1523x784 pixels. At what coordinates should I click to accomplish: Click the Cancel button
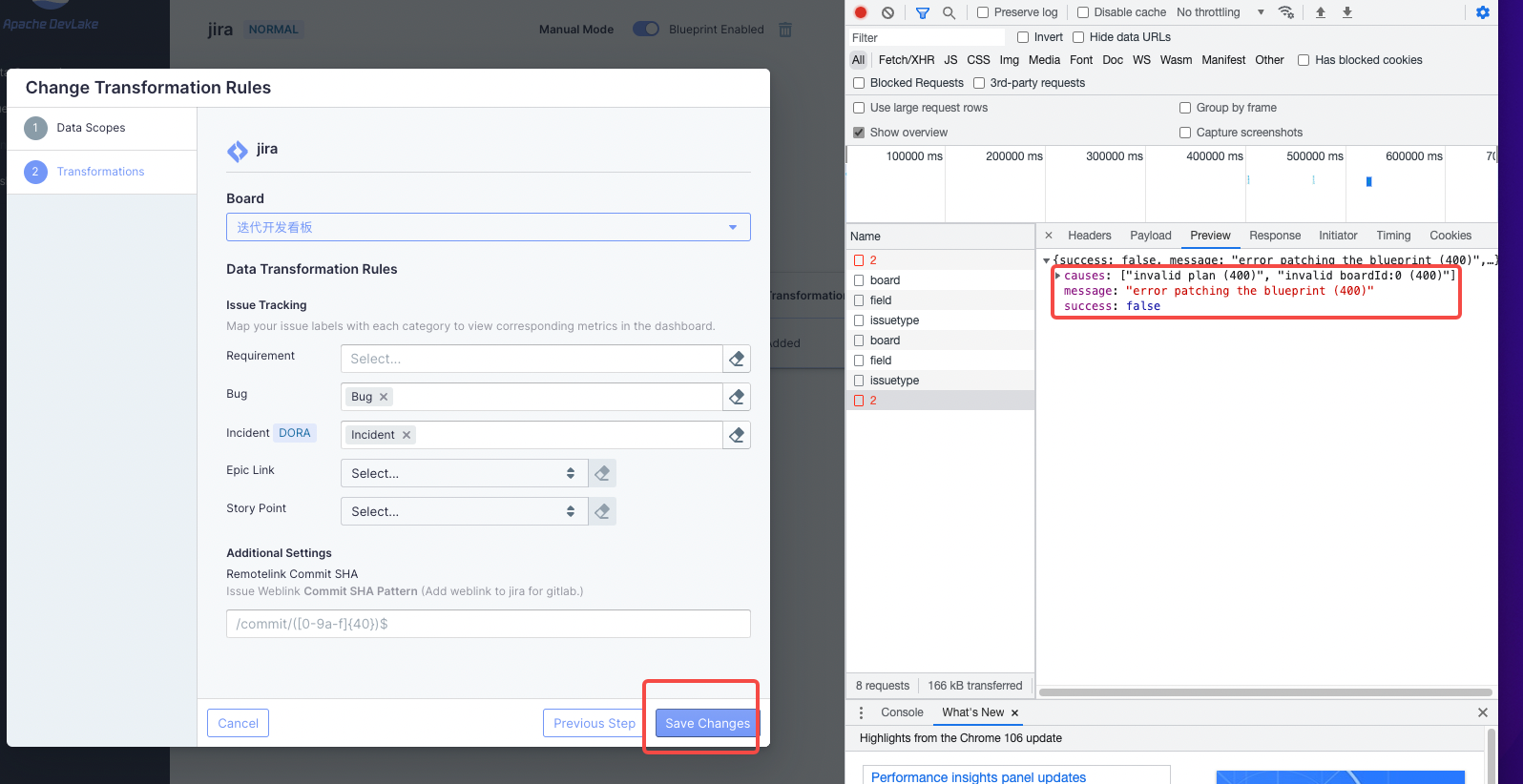pyautogui.click(x=238, y=723)
